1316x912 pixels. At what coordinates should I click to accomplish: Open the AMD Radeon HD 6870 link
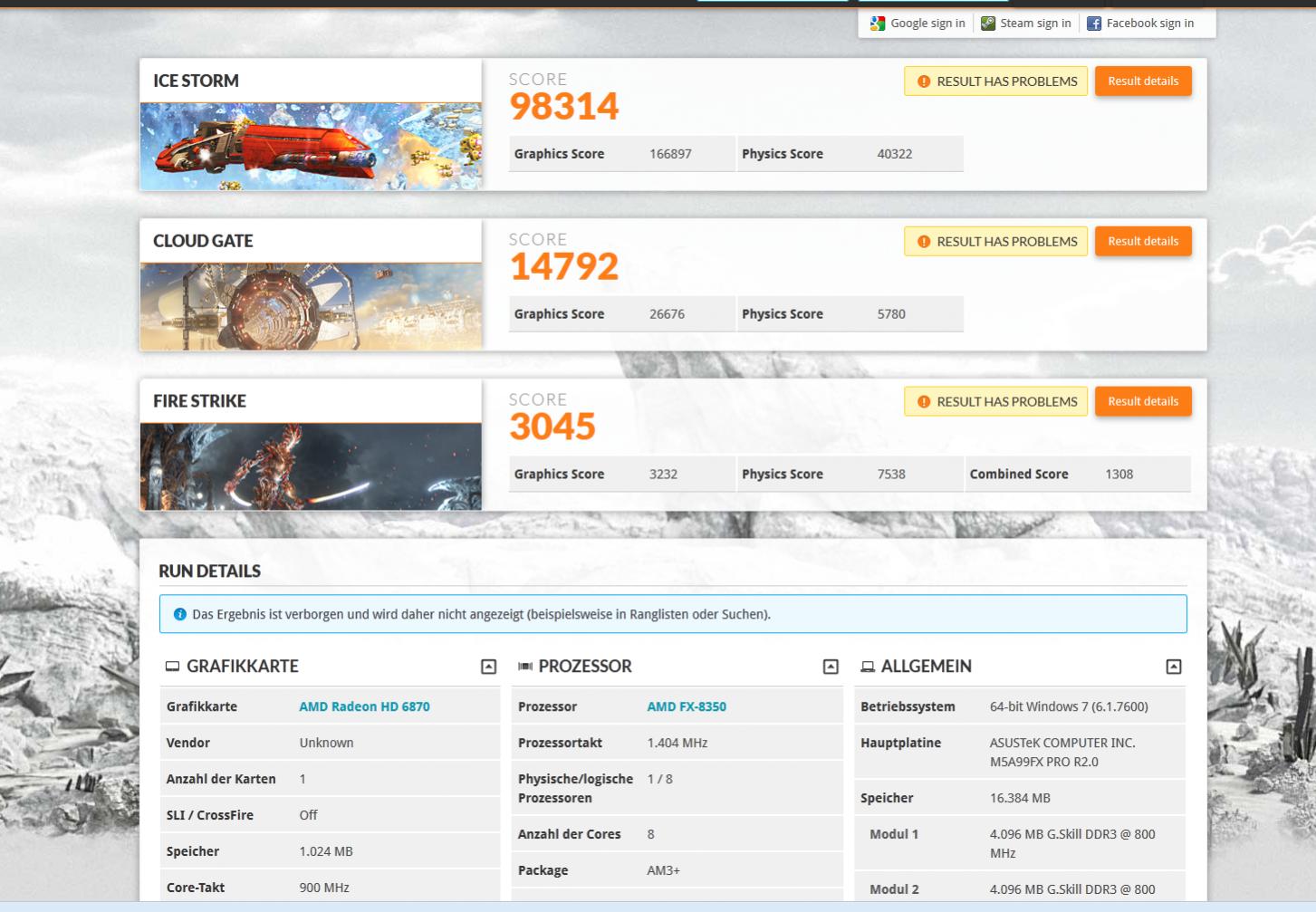click(364, 706)
